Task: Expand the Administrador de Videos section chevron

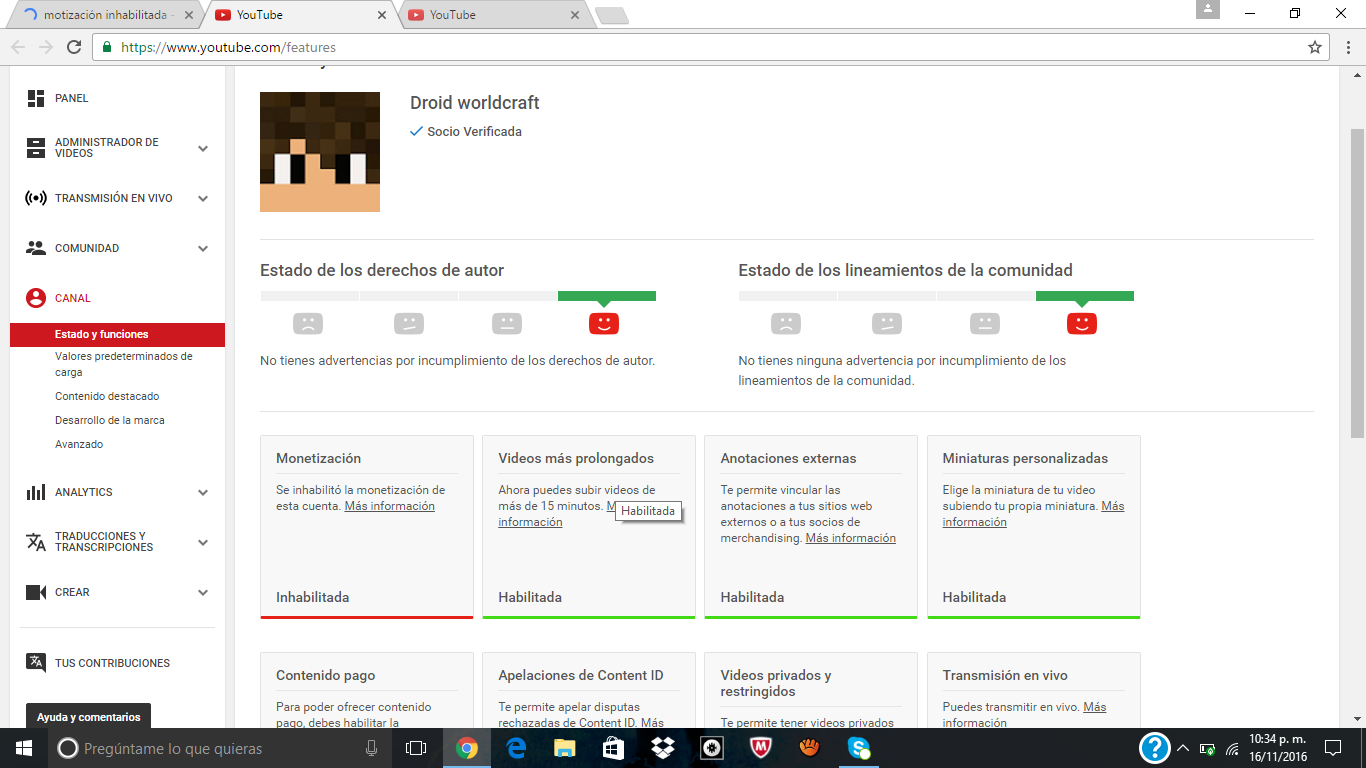Action: click(203, 148)
